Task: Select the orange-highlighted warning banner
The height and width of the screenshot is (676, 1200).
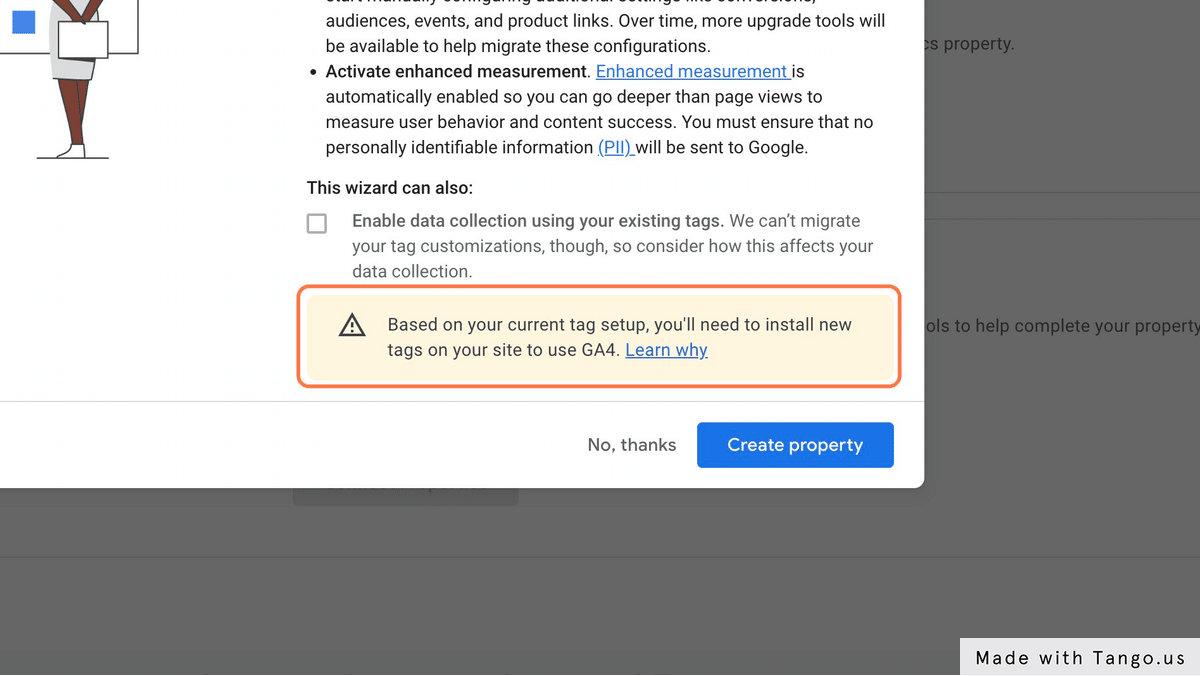Action: [598, 337]
